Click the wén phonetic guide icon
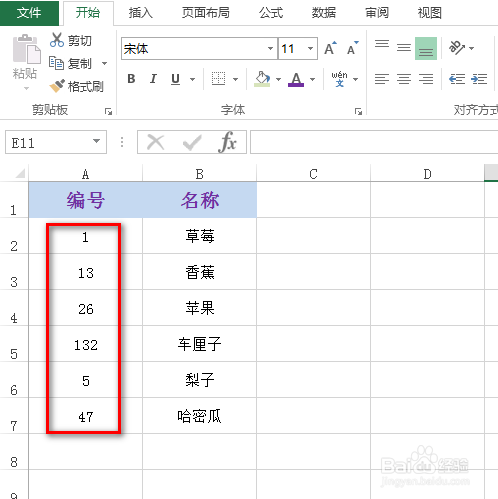The image size is (498, 499). (339, 79)
